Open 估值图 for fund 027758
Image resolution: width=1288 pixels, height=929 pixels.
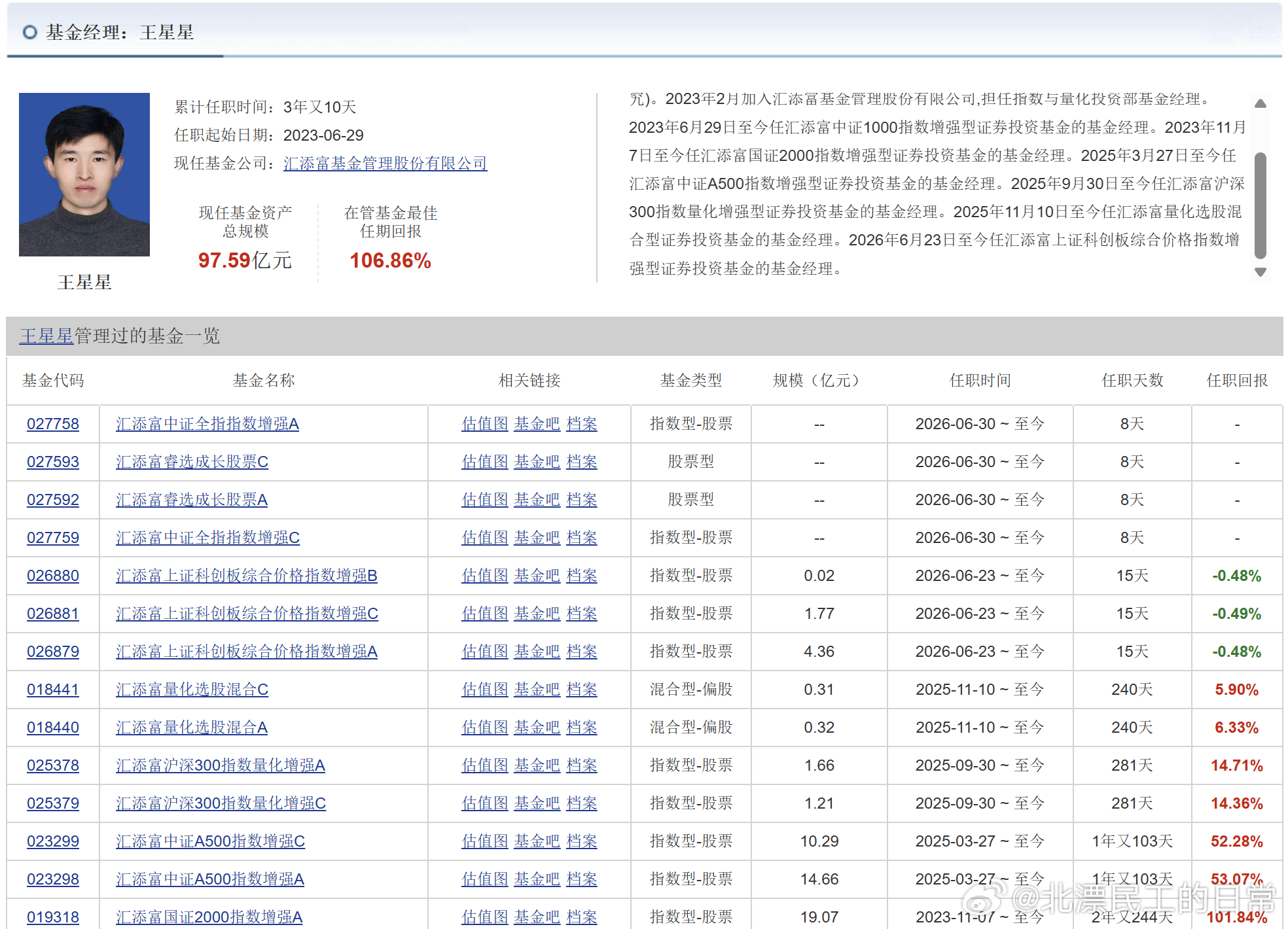485,424
